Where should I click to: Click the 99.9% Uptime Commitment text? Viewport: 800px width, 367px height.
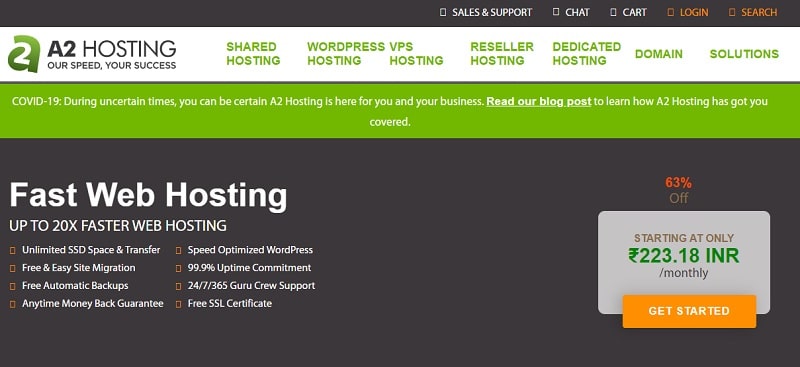[249, 268]
